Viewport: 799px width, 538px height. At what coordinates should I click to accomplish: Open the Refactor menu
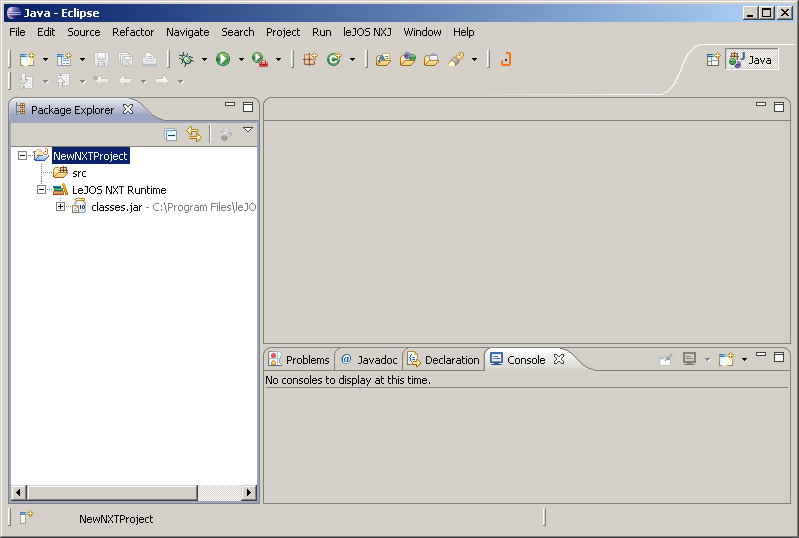pyautogui.click(x=133, y=32)
